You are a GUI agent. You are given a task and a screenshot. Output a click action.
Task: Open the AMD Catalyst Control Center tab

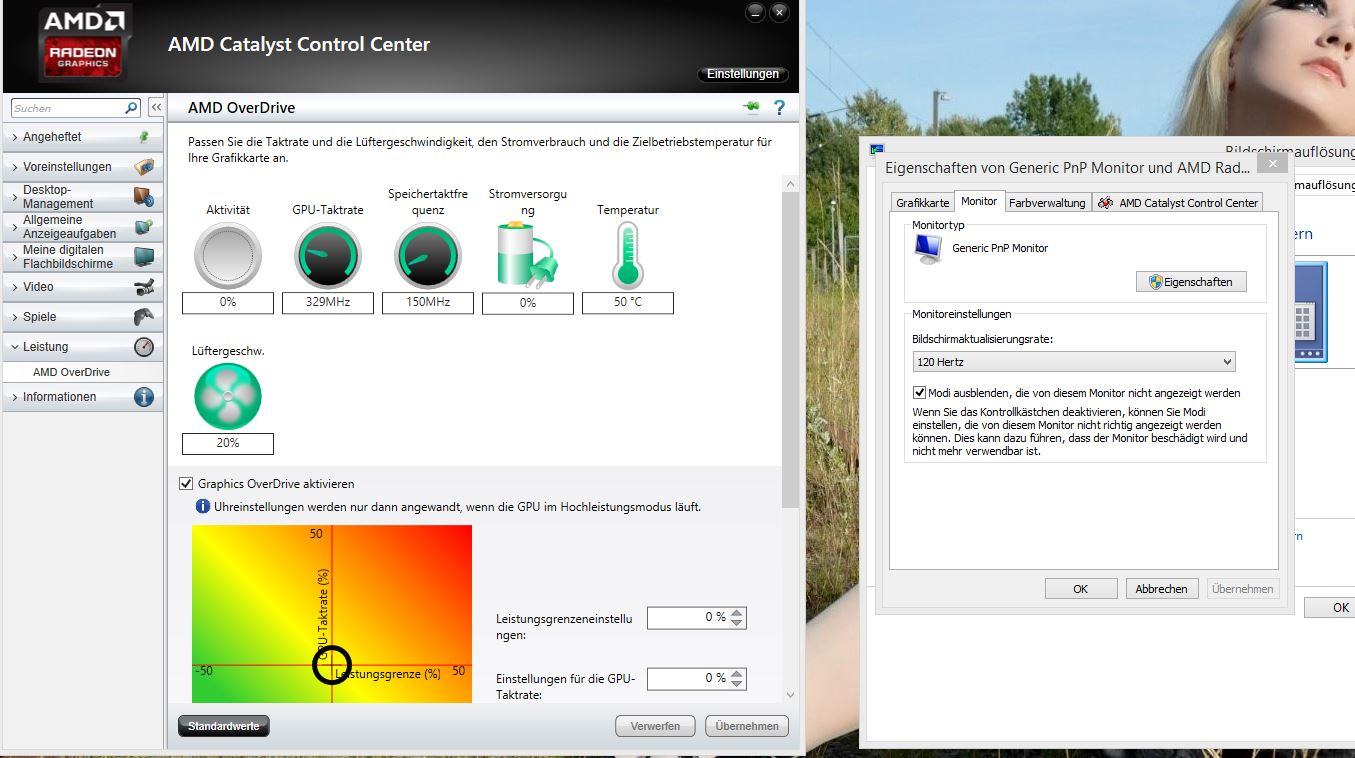[1177, 203]
